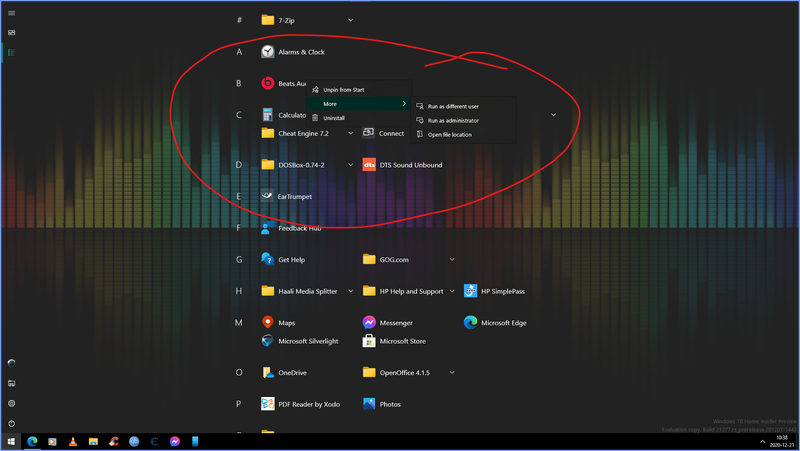This screenshot has width=800, height=451.
Task: Open Alarms & Clock app
Action: click(x=293, y=52)
